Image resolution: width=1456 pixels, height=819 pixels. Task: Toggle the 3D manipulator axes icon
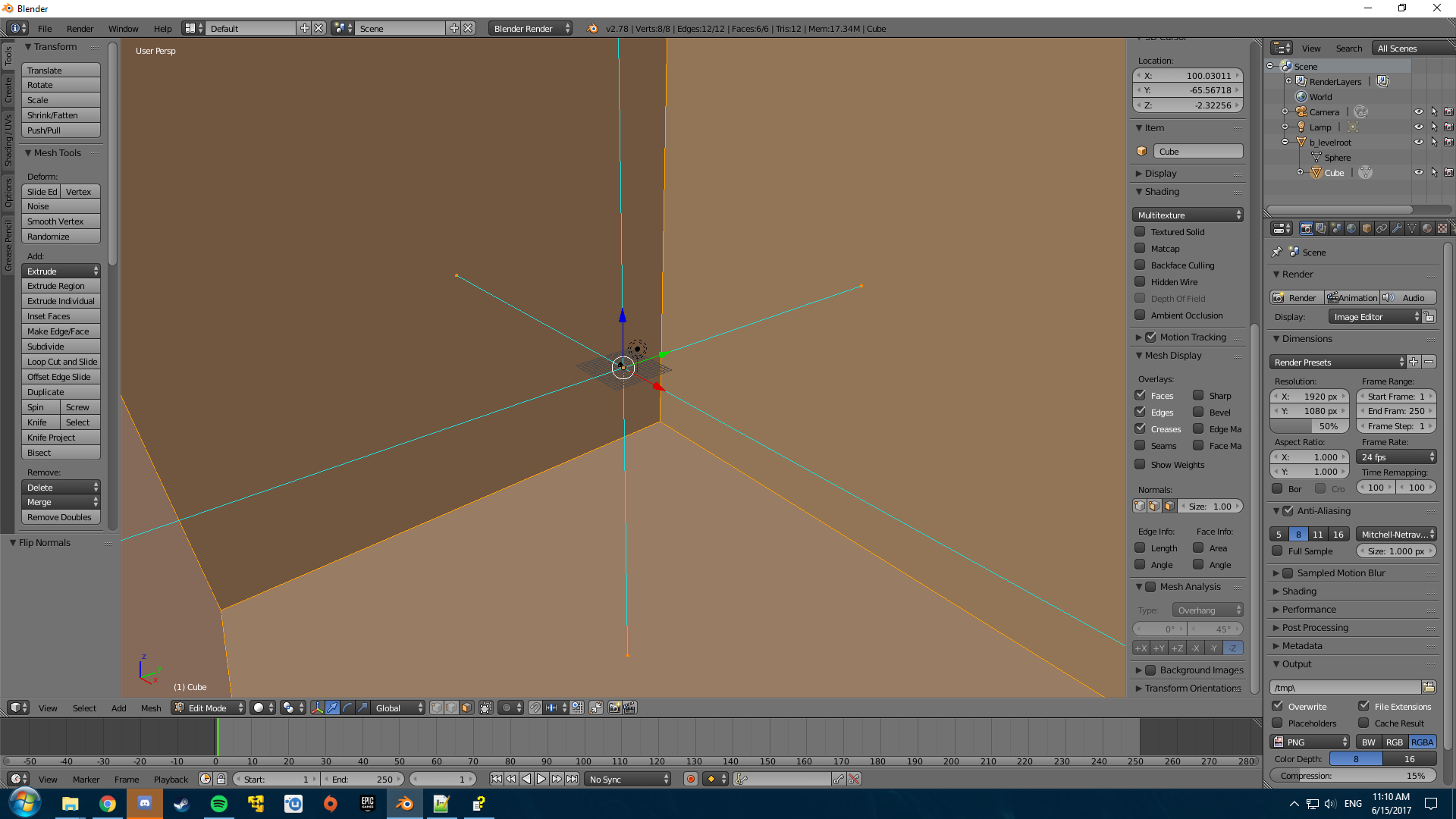pos(317,708)
